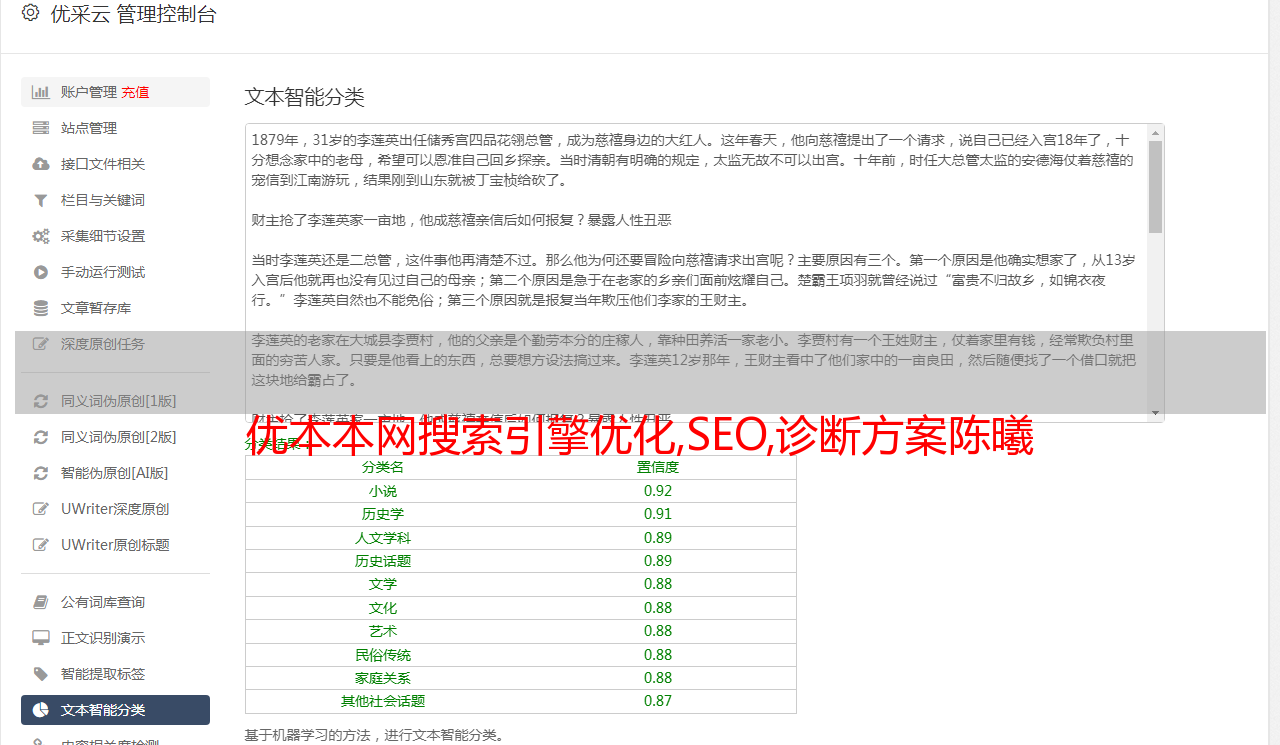Click the 家庭关系 category cell

pyautogui.click(x=383, y=678)
